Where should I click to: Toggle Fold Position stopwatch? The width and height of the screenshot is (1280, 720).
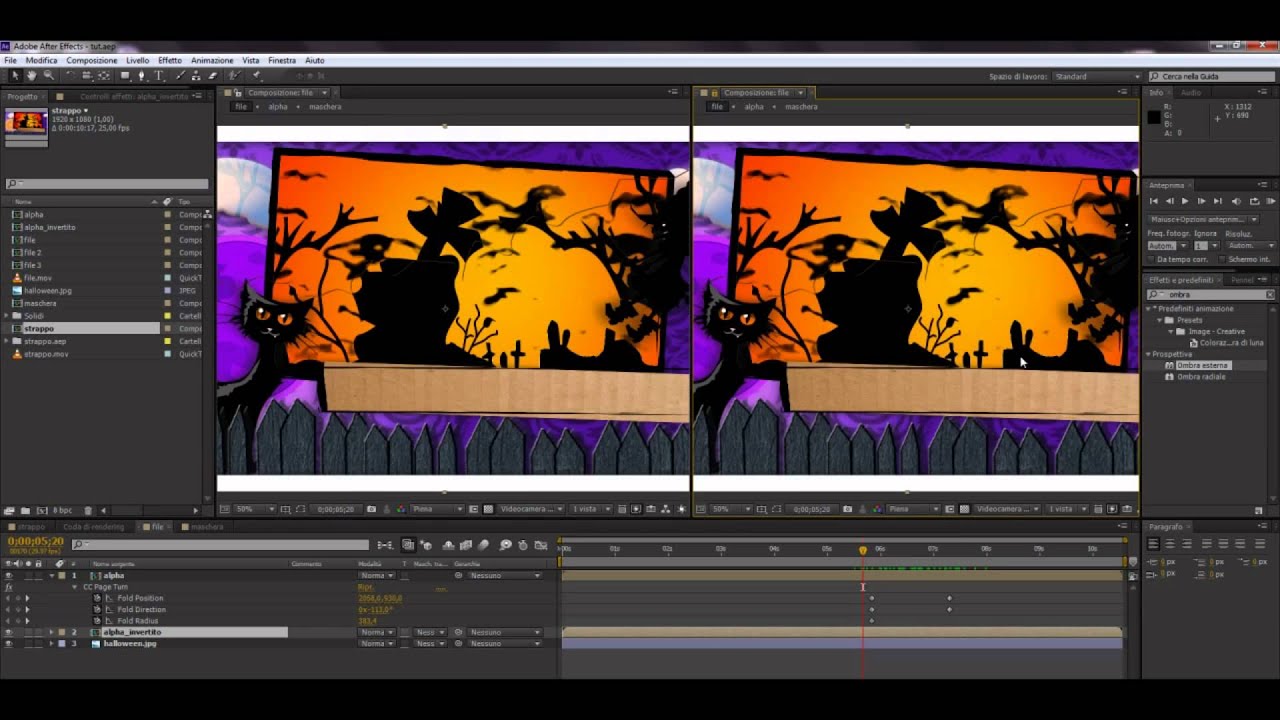pos(97,598)
